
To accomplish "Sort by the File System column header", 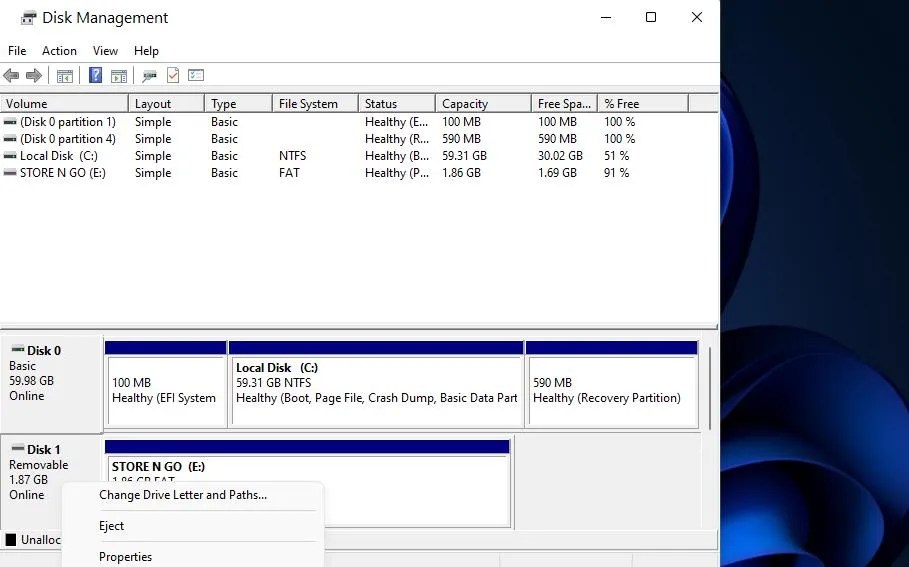I will click(315, 104).
